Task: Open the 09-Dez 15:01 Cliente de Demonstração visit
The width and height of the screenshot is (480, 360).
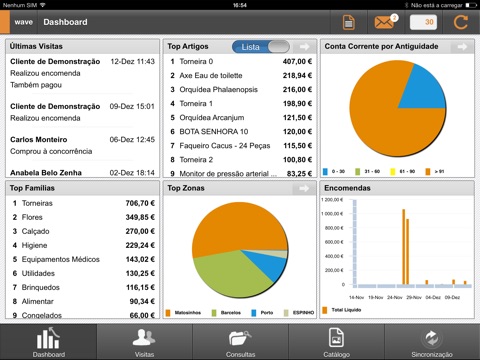Action: coord(82,113)
